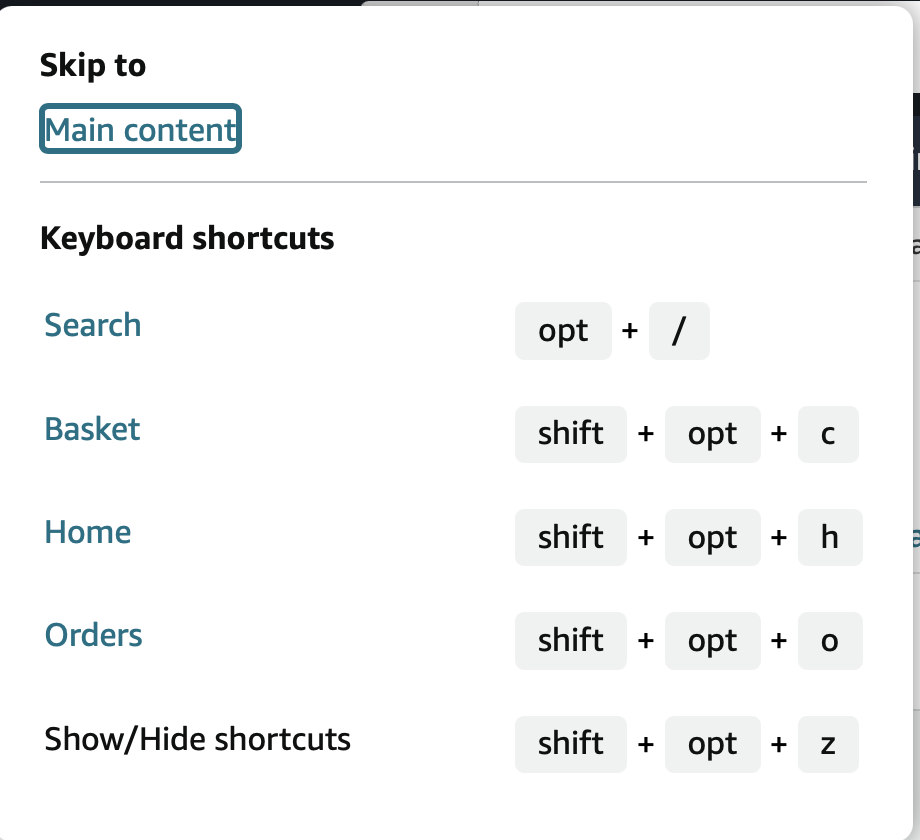The height and width of the screenshot is (840, 920).
Task: Click the shift key in Basket row
Action: [571, 434]
